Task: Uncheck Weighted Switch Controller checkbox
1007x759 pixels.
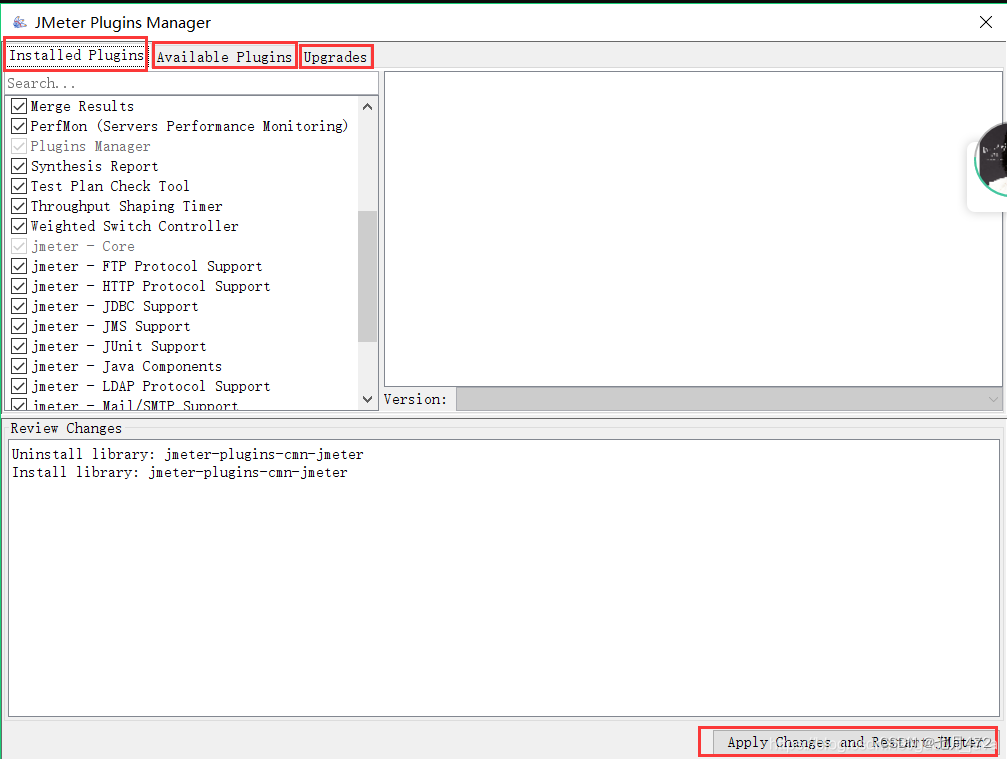Action: (x=19, y=226)
